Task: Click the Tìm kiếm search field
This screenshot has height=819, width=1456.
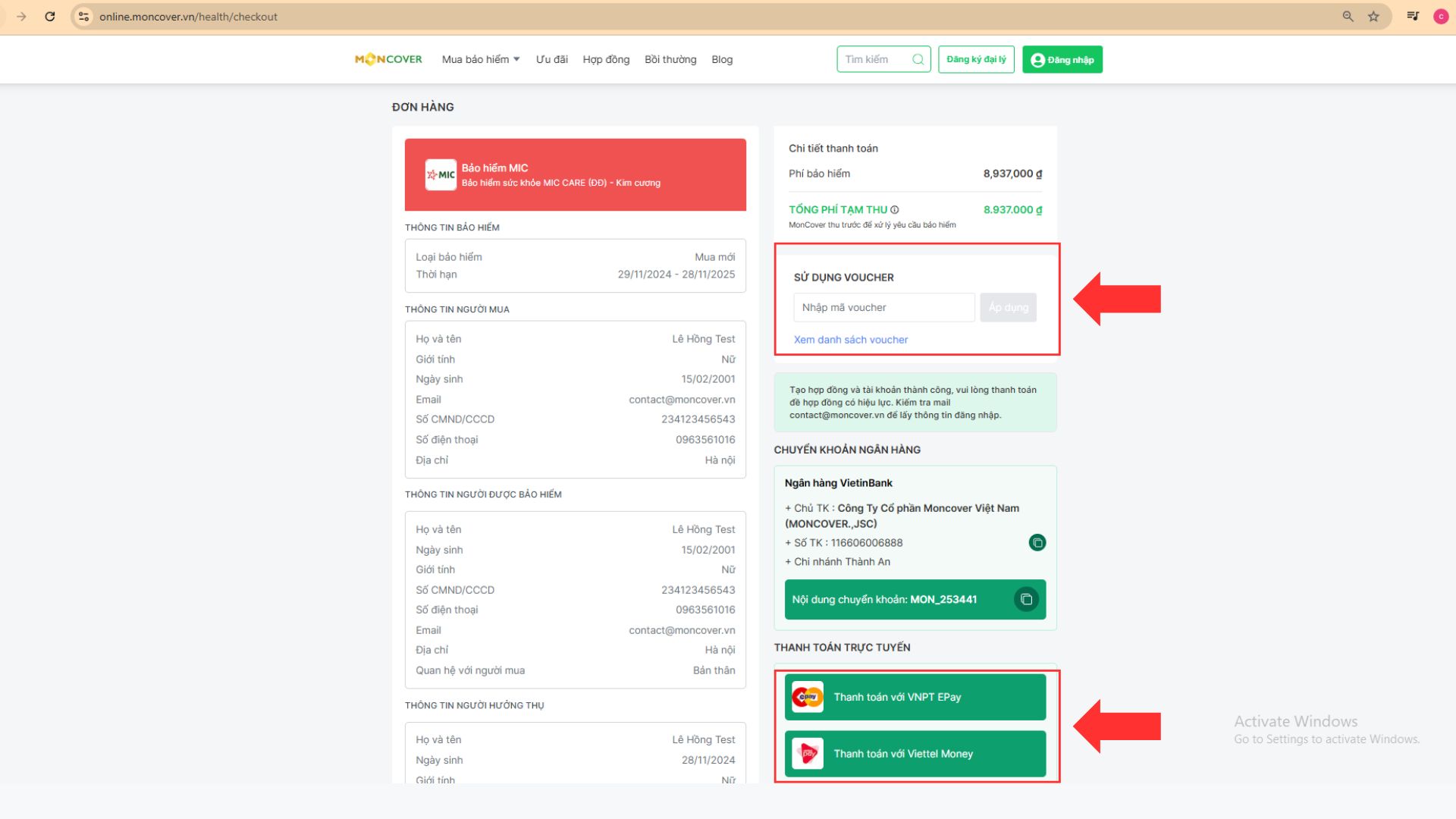Action: click(x=883, y=59)
